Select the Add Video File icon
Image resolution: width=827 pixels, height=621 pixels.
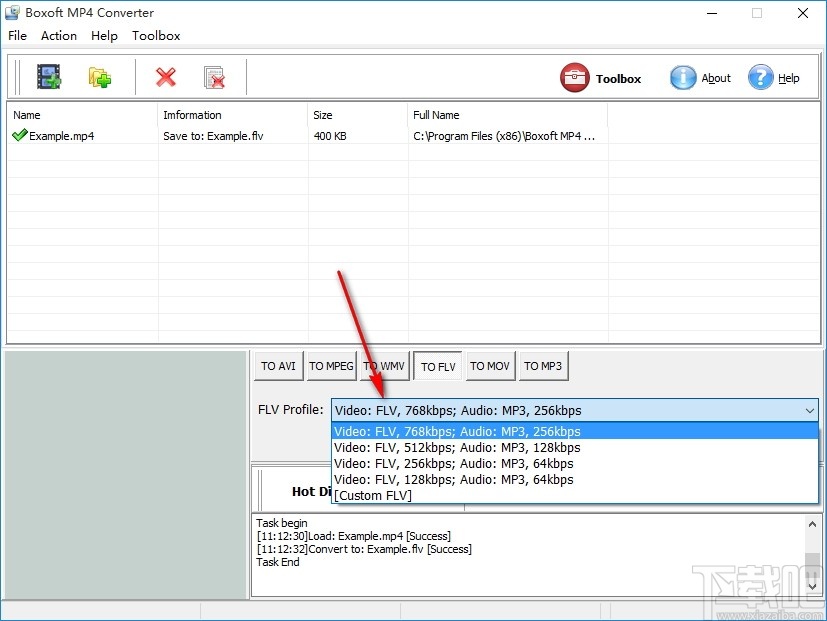48,76
